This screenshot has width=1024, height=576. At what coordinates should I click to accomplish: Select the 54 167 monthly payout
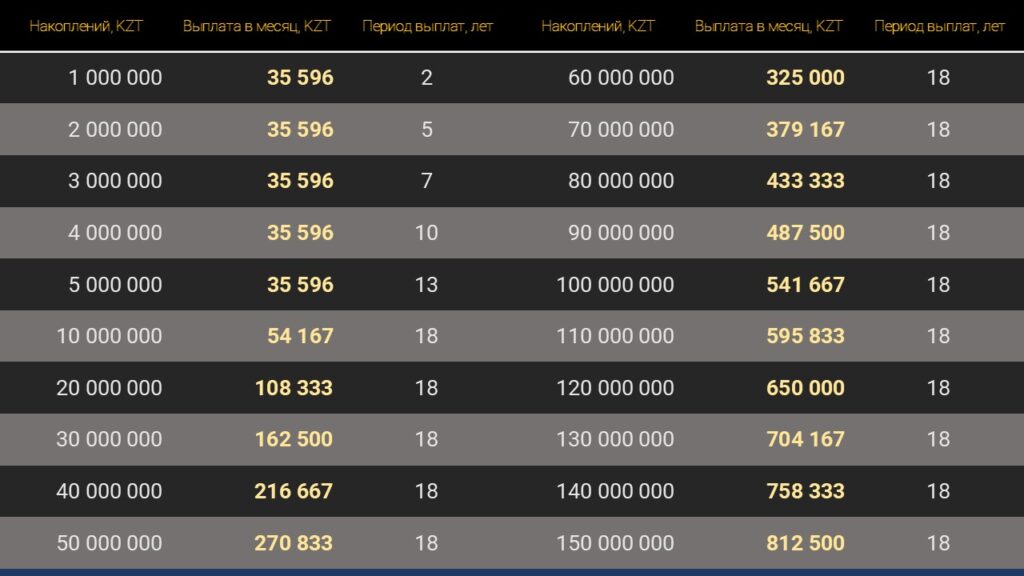[x=300, y=336]
